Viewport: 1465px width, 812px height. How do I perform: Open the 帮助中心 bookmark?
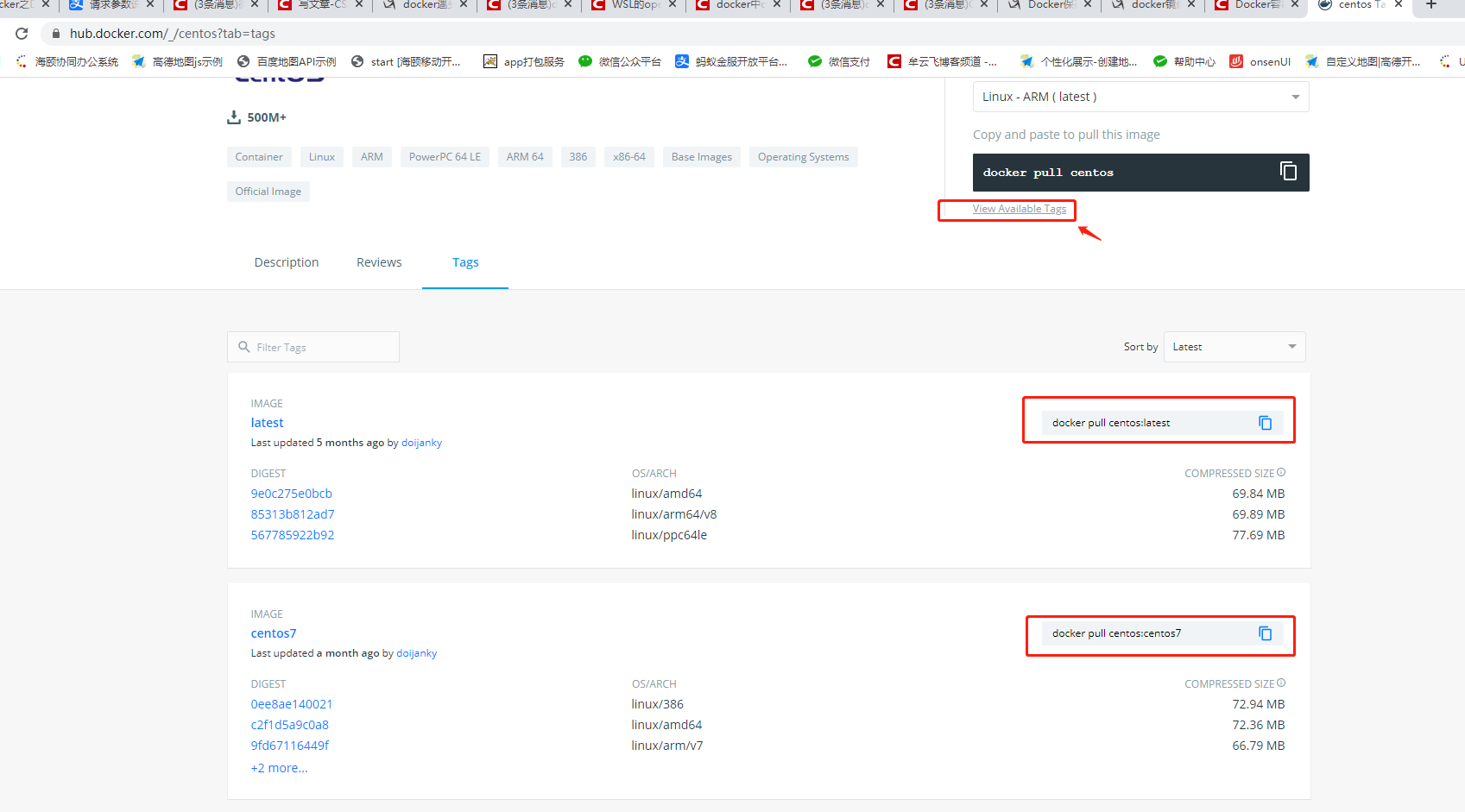point(1184,61)
